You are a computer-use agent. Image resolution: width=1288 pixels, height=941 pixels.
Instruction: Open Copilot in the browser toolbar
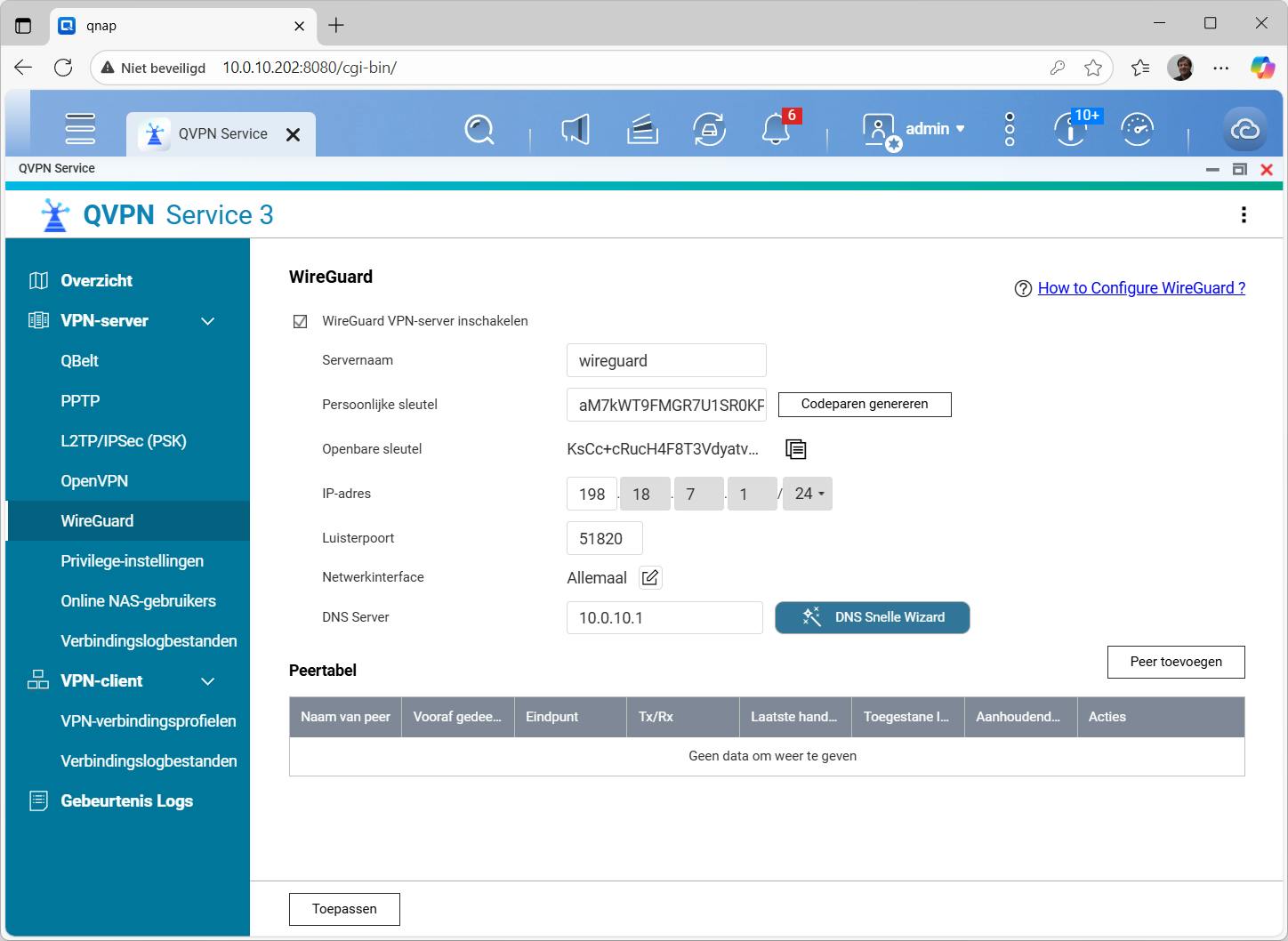[x=1262, y=68]
